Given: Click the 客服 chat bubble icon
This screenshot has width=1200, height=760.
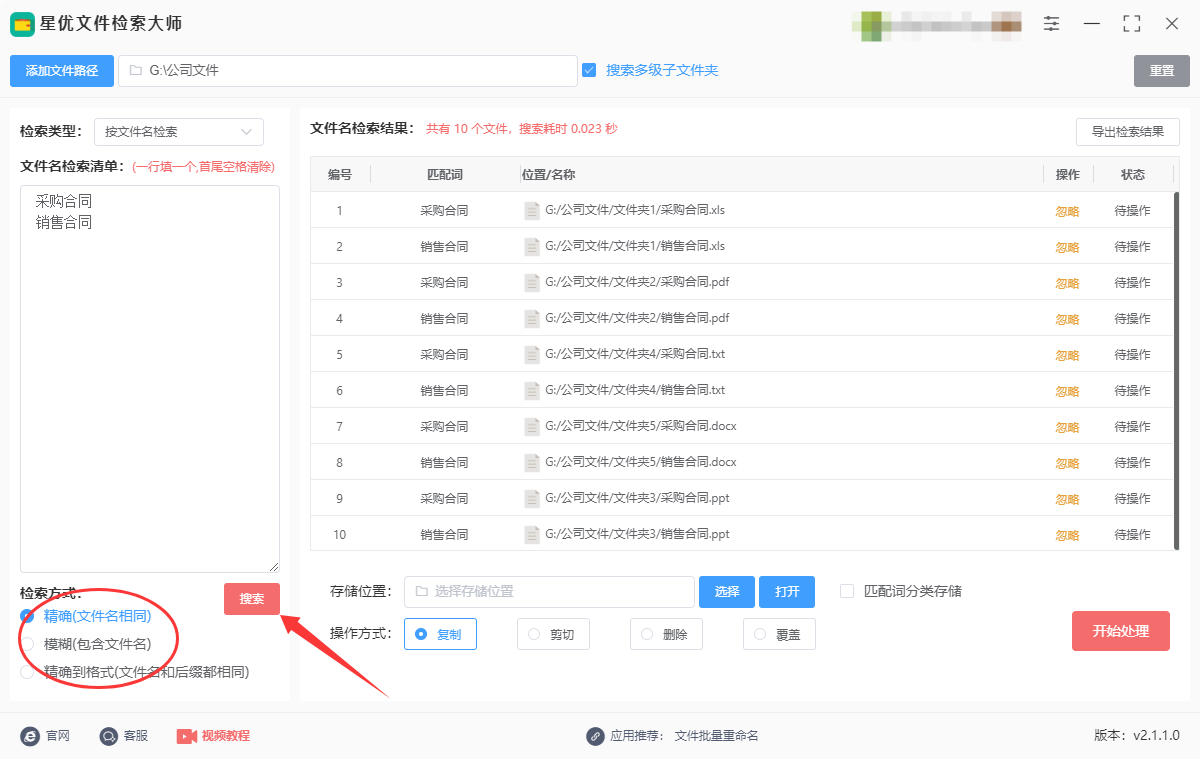Looking at the screenshot, I should [x=108, y=736].
